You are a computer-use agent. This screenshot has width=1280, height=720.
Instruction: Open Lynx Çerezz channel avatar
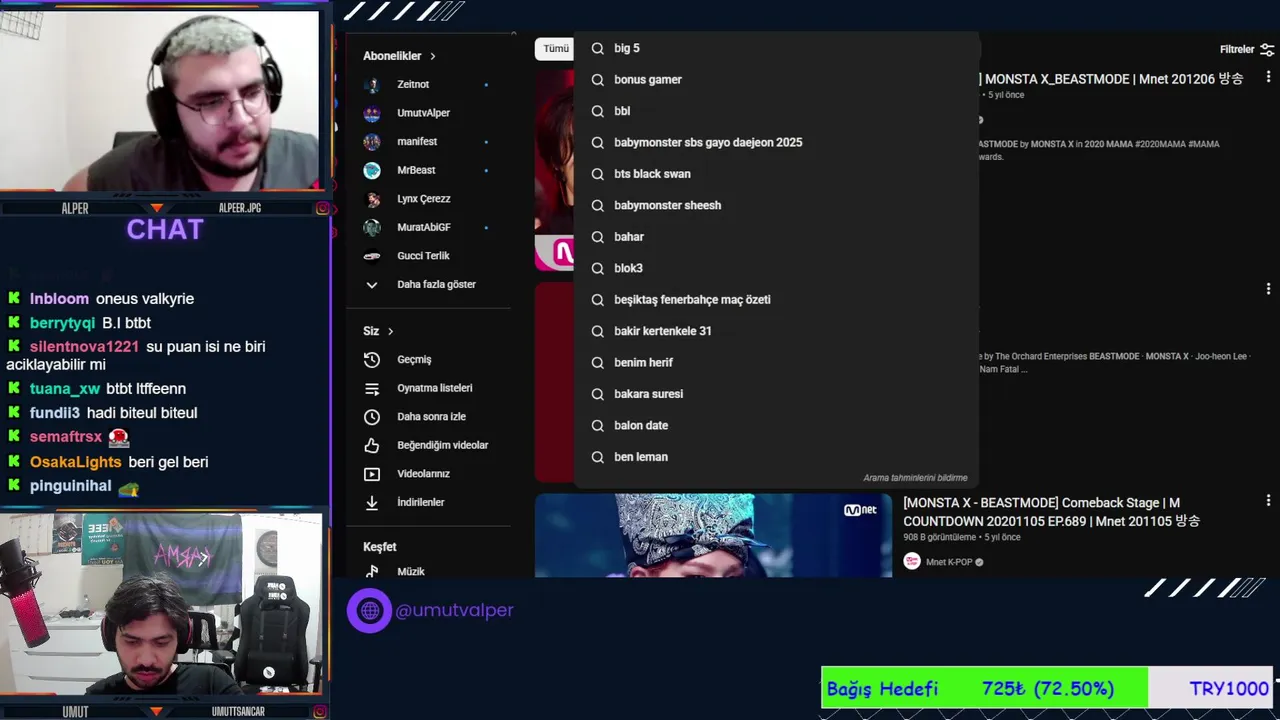372,199
